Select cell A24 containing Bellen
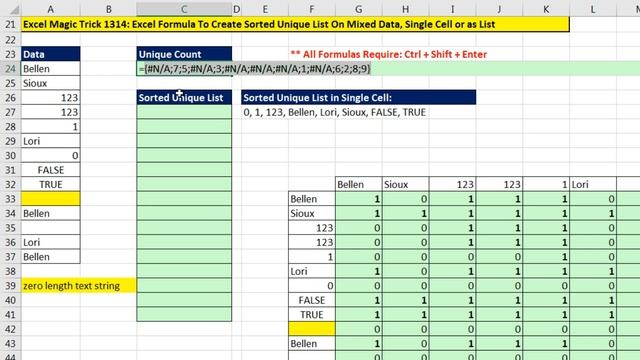Screen dimensions: 640x360 [51, 69]
